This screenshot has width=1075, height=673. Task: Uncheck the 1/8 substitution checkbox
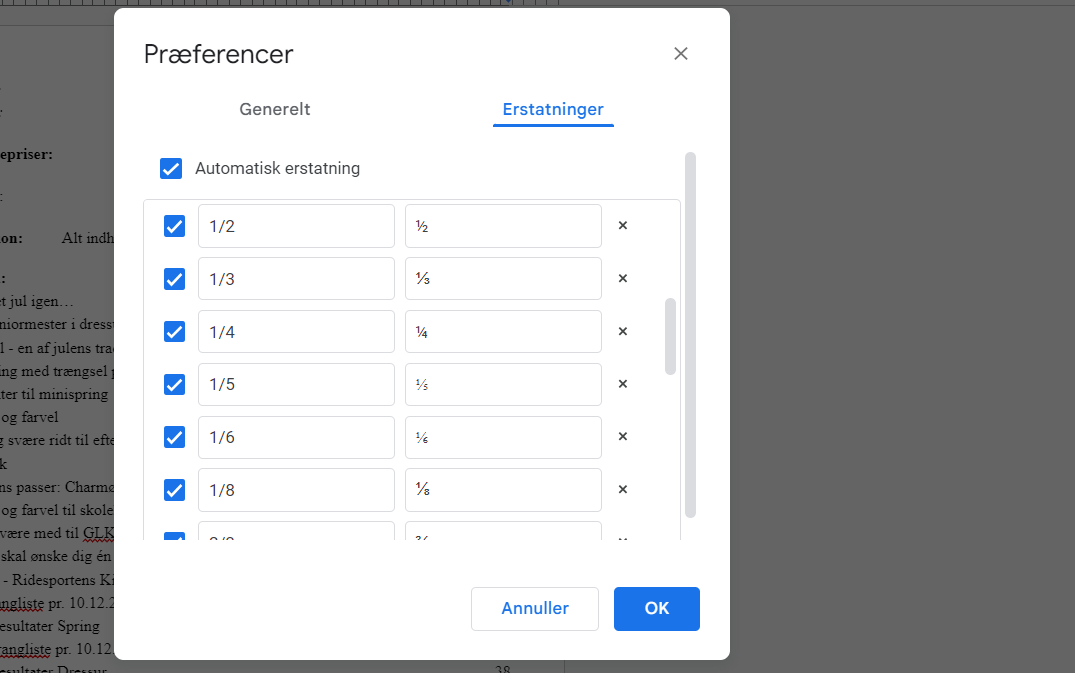coord(174,489)
